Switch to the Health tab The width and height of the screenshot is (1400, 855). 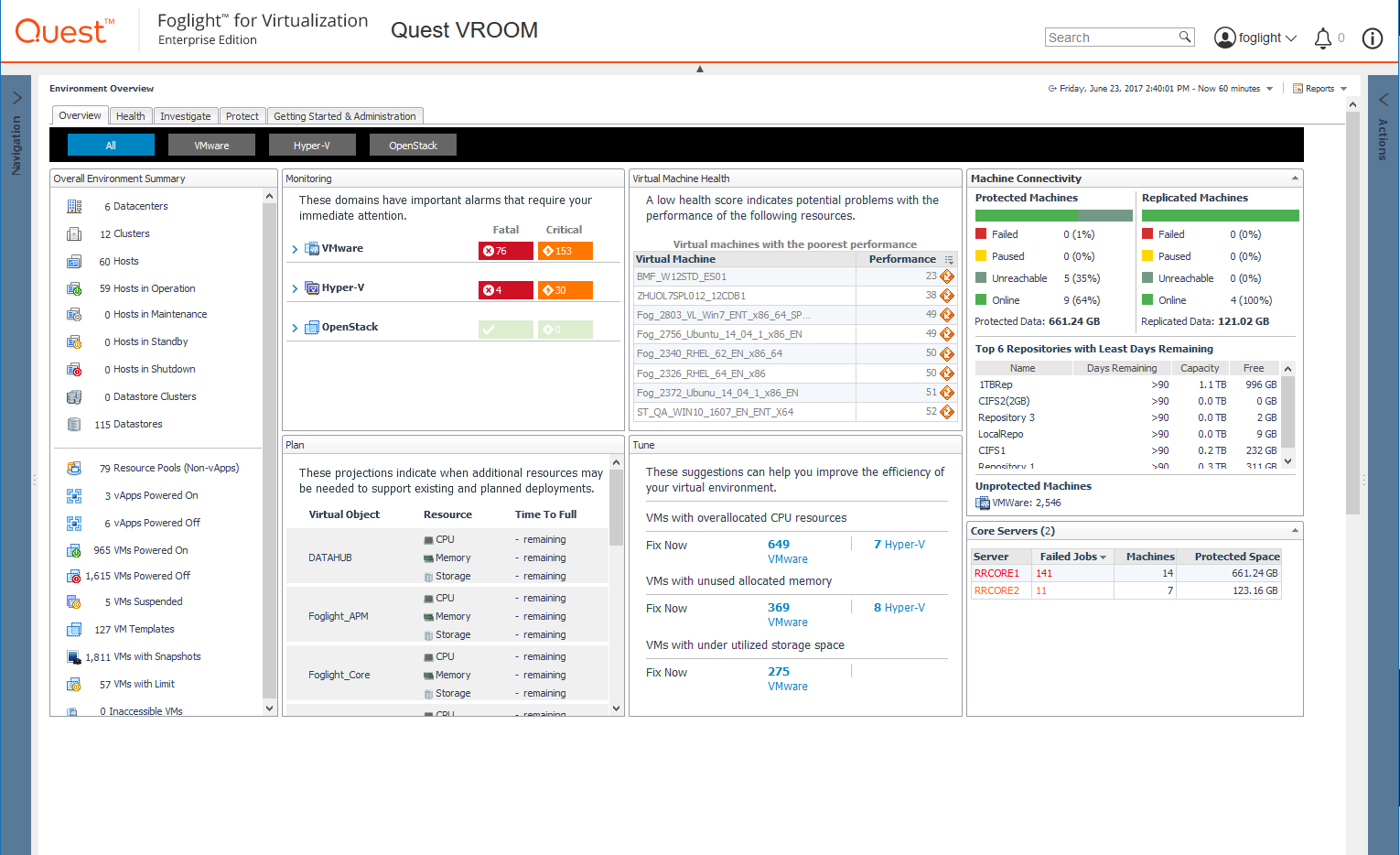130,116
